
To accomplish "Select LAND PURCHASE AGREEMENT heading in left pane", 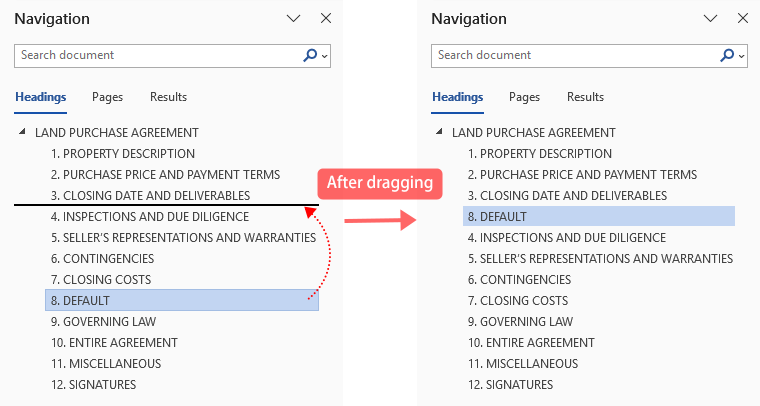I will pyautogui.click(x=117, y=133).
